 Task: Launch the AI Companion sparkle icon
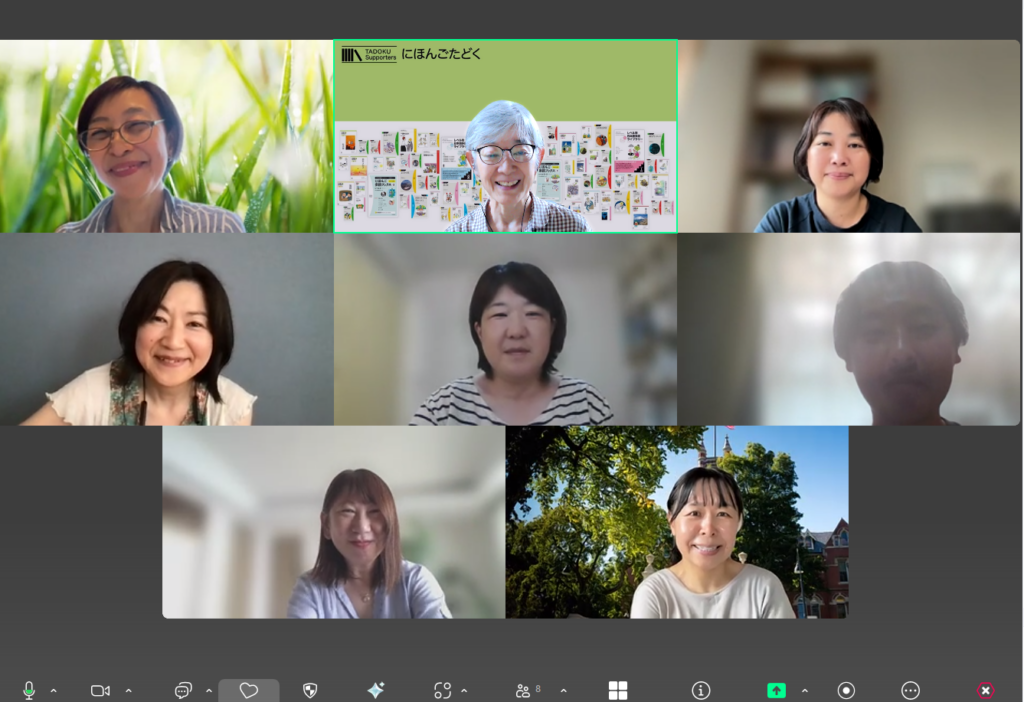pos(376,690)
